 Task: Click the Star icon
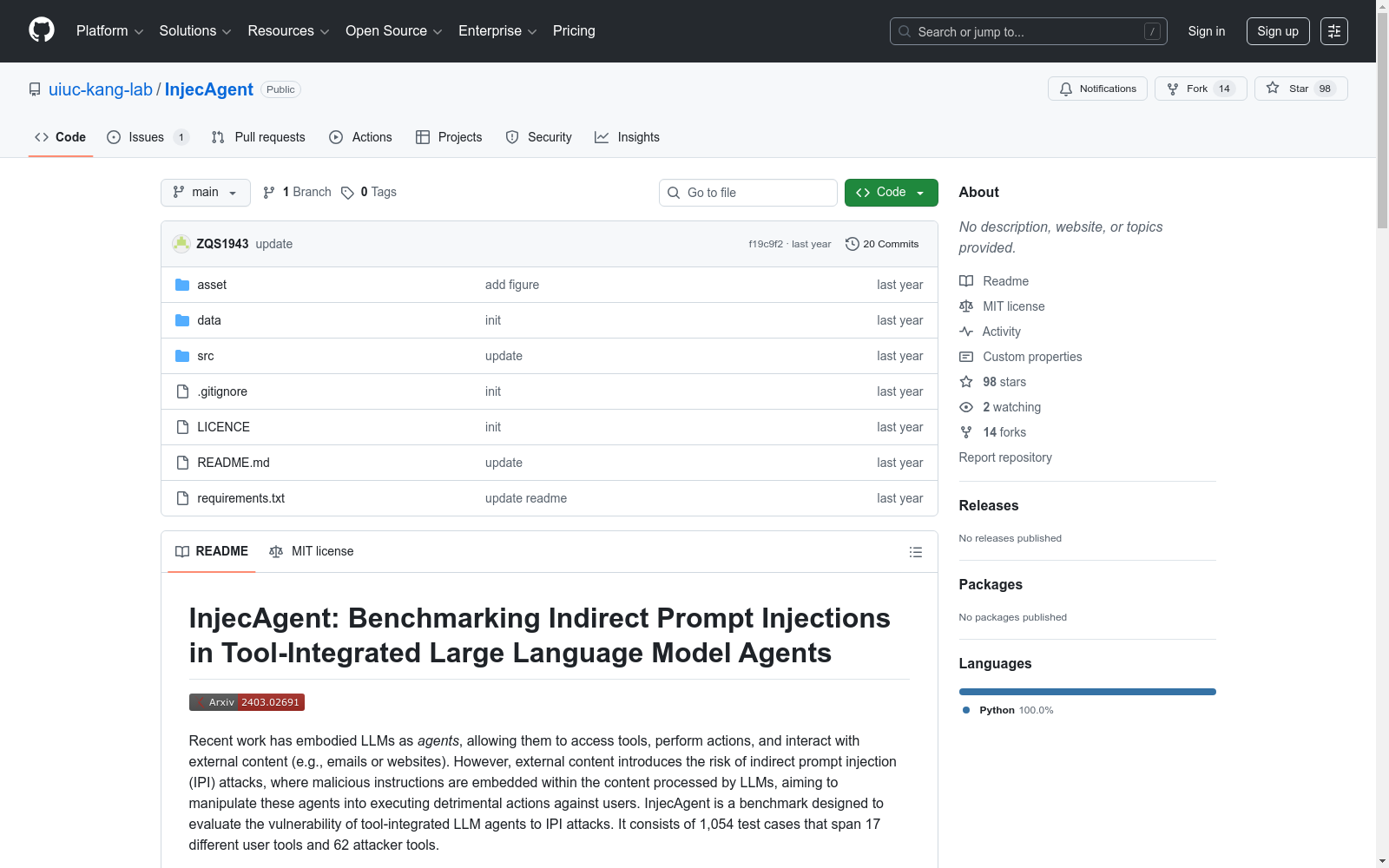click(x=1273, y=88)
